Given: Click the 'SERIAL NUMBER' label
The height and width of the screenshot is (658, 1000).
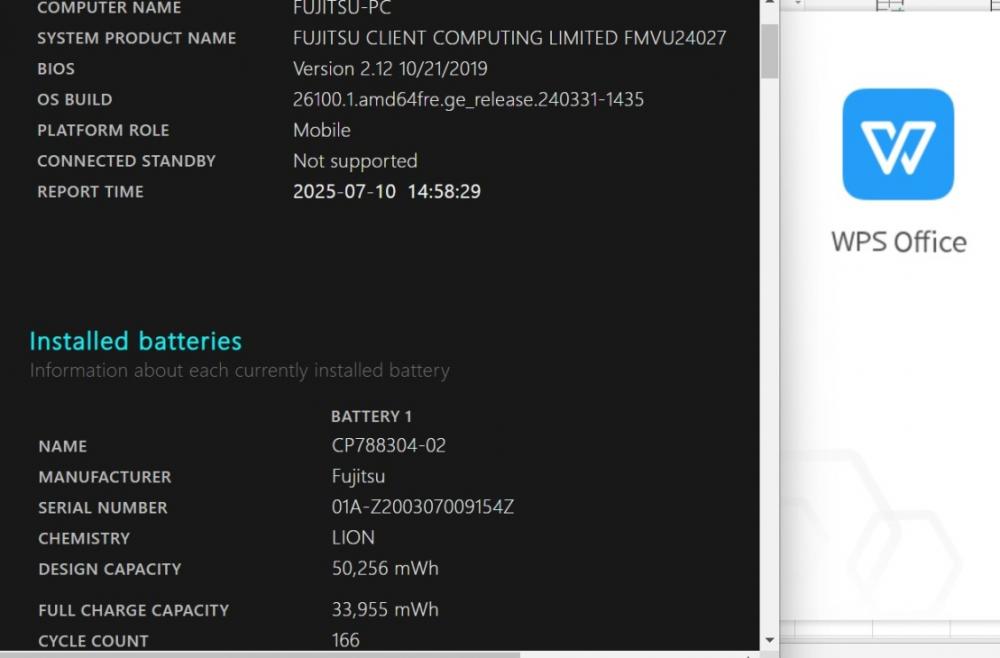Looking at the screenshot, I should [x=103, y=508].
